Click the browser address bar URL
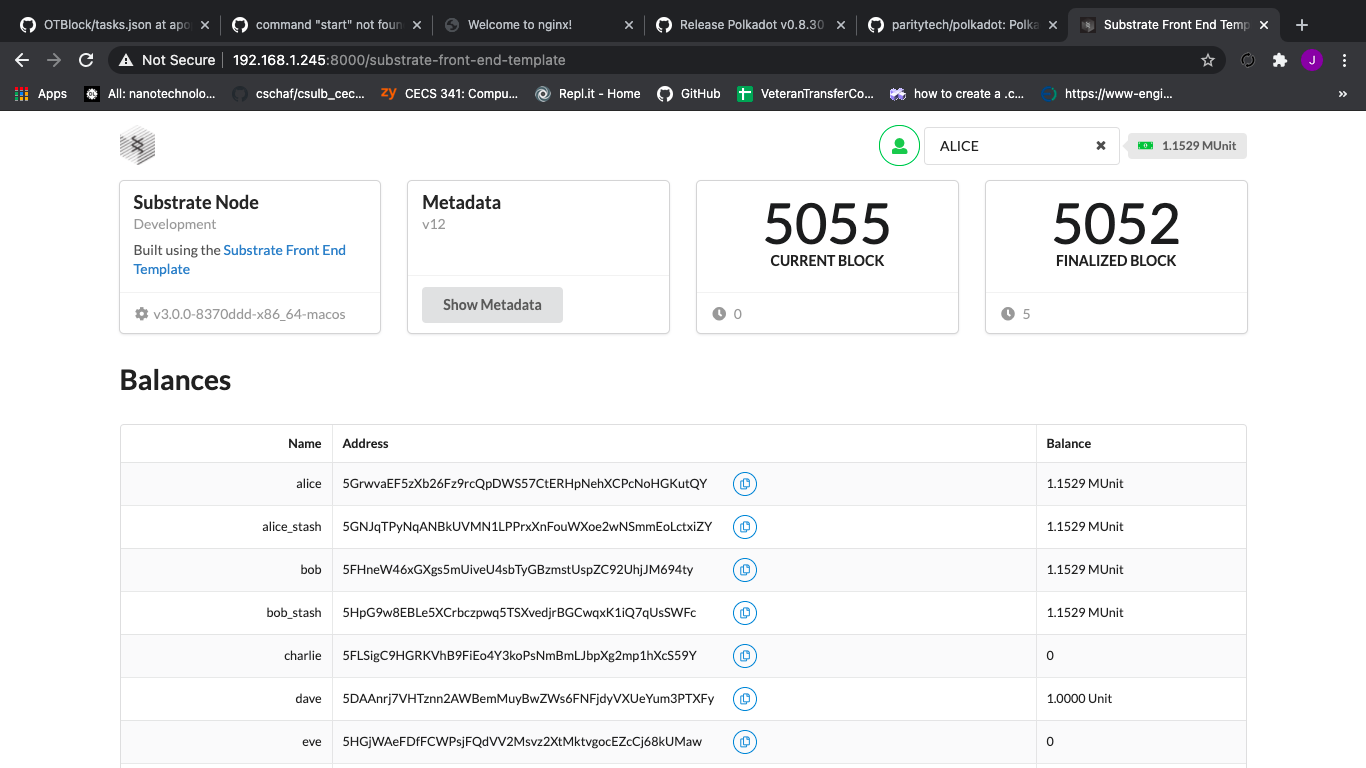Screen dimensions: 1366x768 pos(399,60)
